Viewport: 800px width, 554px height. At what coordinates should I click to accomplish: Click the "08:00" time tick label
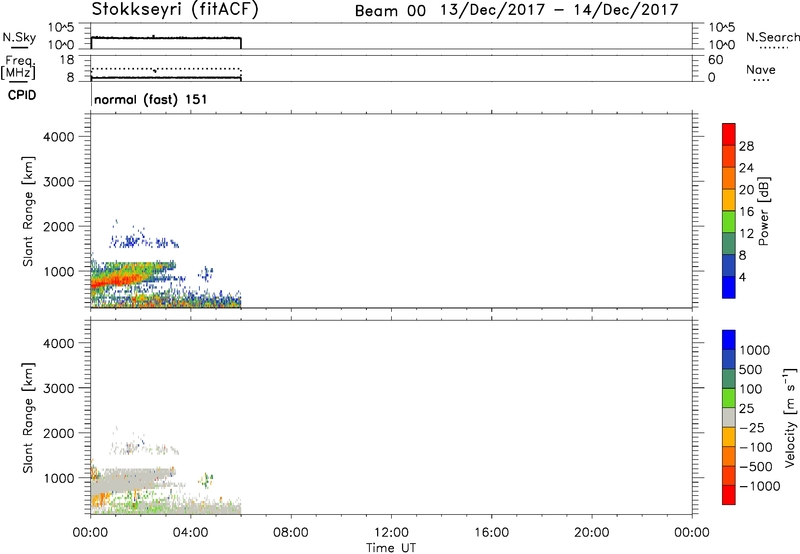pos(291,533)
